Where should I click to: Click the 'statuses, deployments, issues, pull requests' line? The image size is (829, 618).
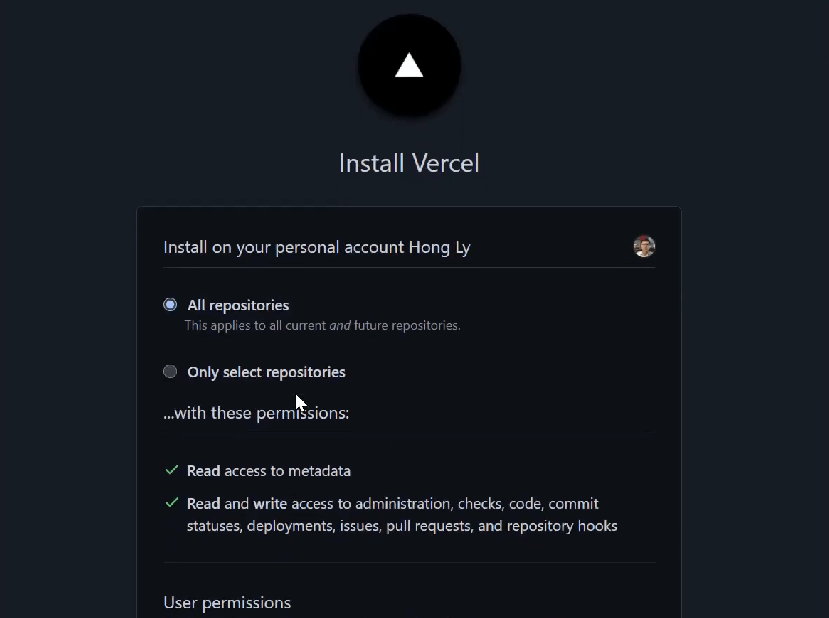(402, 526)
